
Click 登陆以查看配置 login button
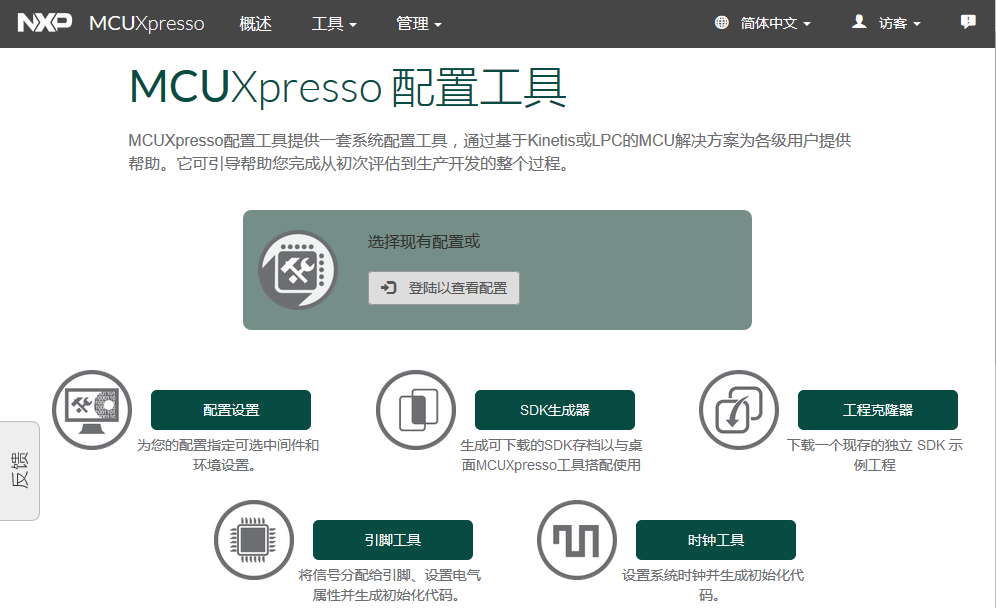coord(443,288)
